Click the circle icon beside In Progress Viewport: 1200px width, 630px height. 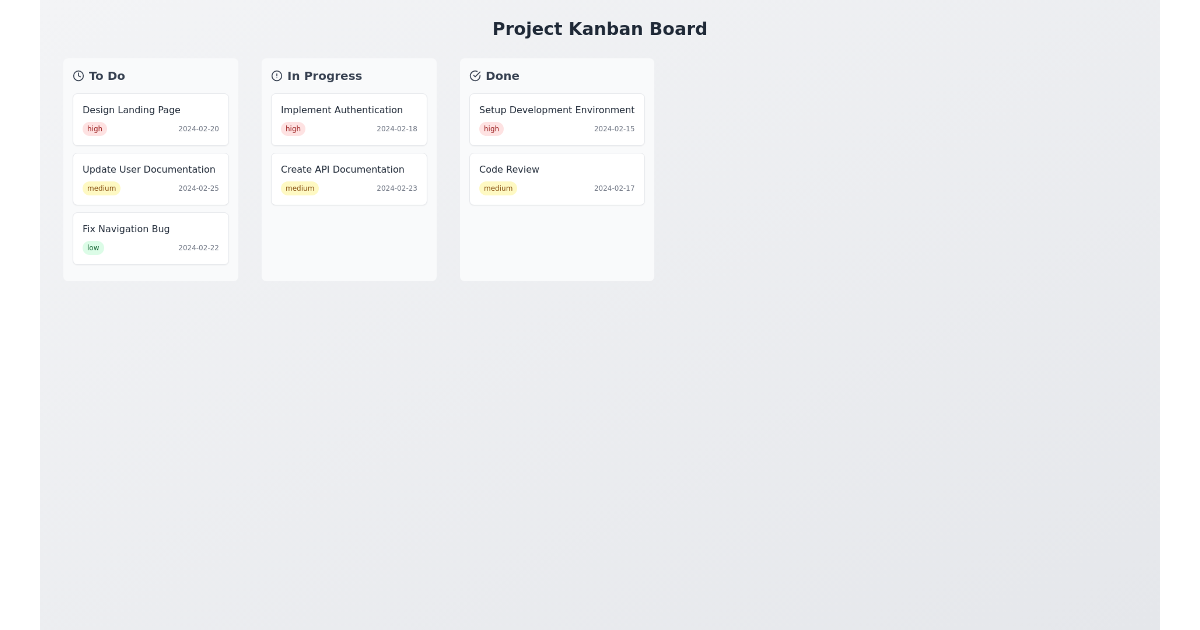point(276,76)
